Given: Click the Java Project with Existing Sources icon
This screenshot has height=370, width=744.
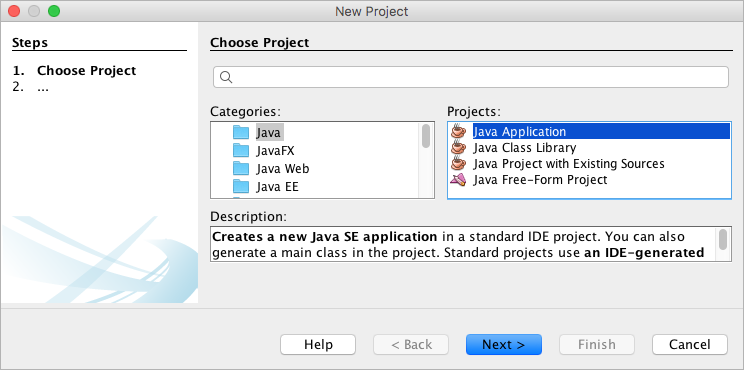Looking at the screenshot, I should tap(458, 164).
